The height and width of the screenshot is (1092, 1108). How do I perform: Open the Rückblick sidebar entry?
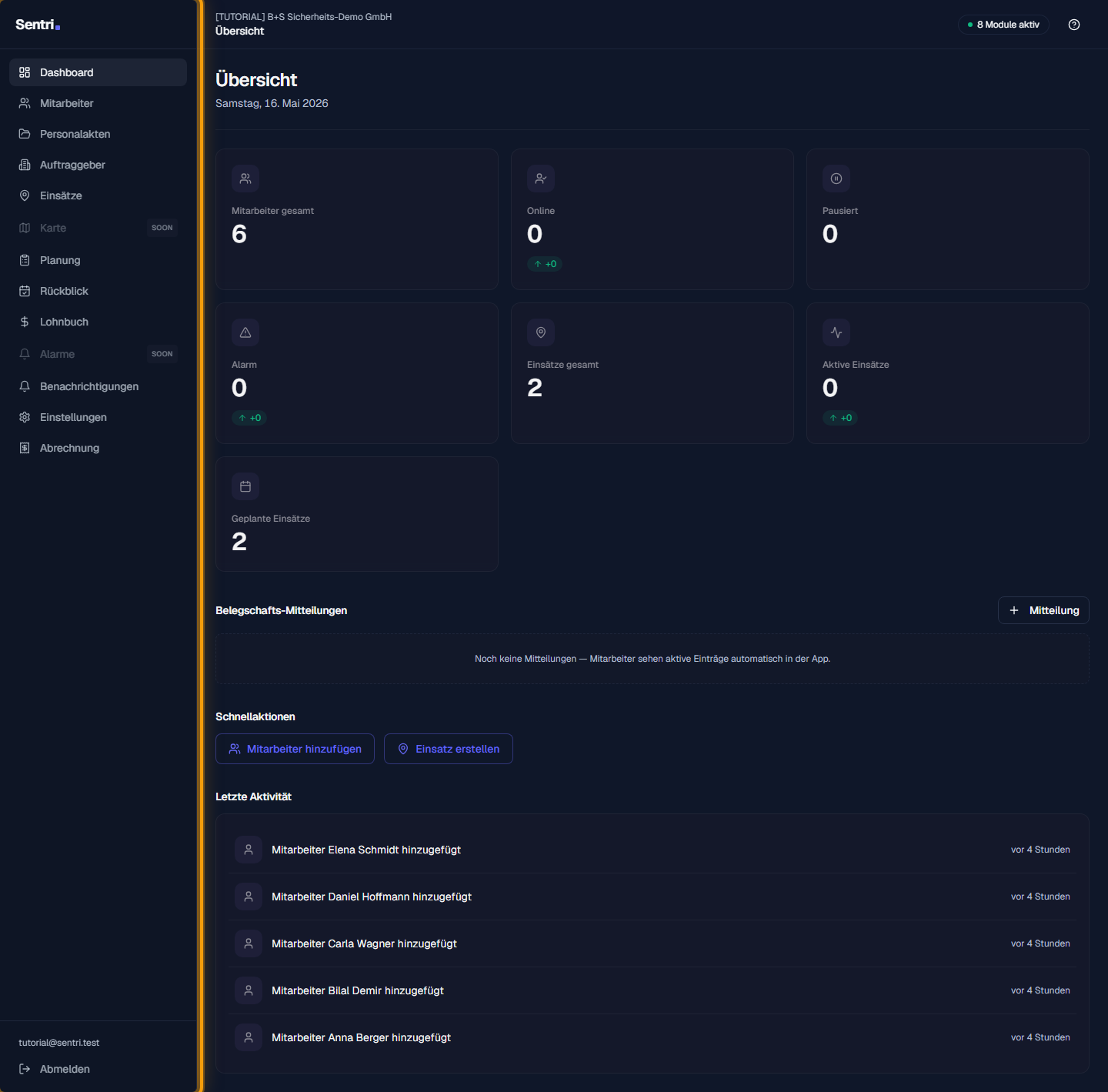click(x=98, y=291)
